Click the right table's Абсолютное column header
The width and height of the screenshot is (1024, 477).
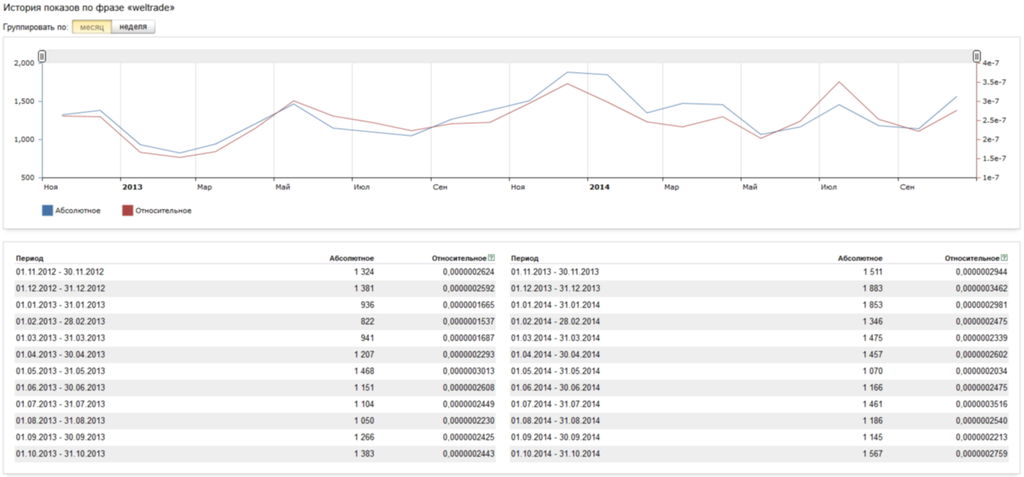(x=860, y=258)
